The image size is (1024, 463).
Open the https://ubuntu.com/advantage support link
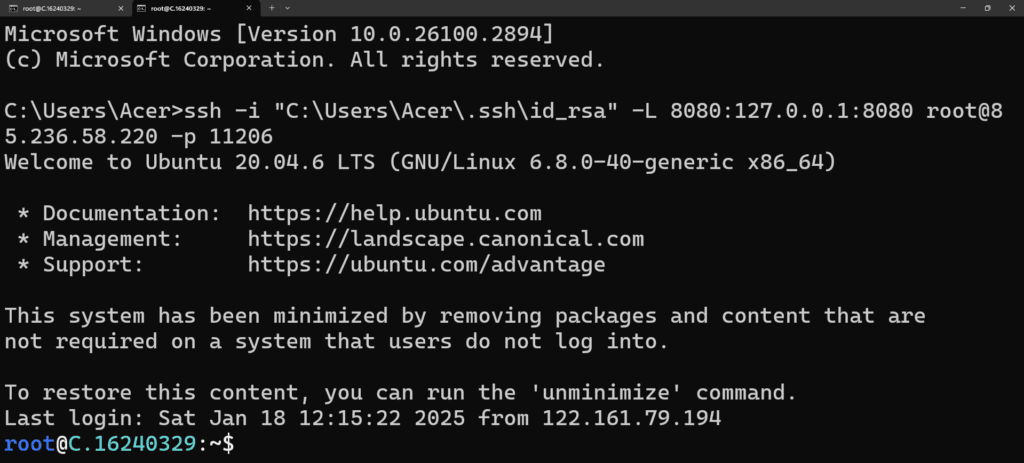coord(426,264)
